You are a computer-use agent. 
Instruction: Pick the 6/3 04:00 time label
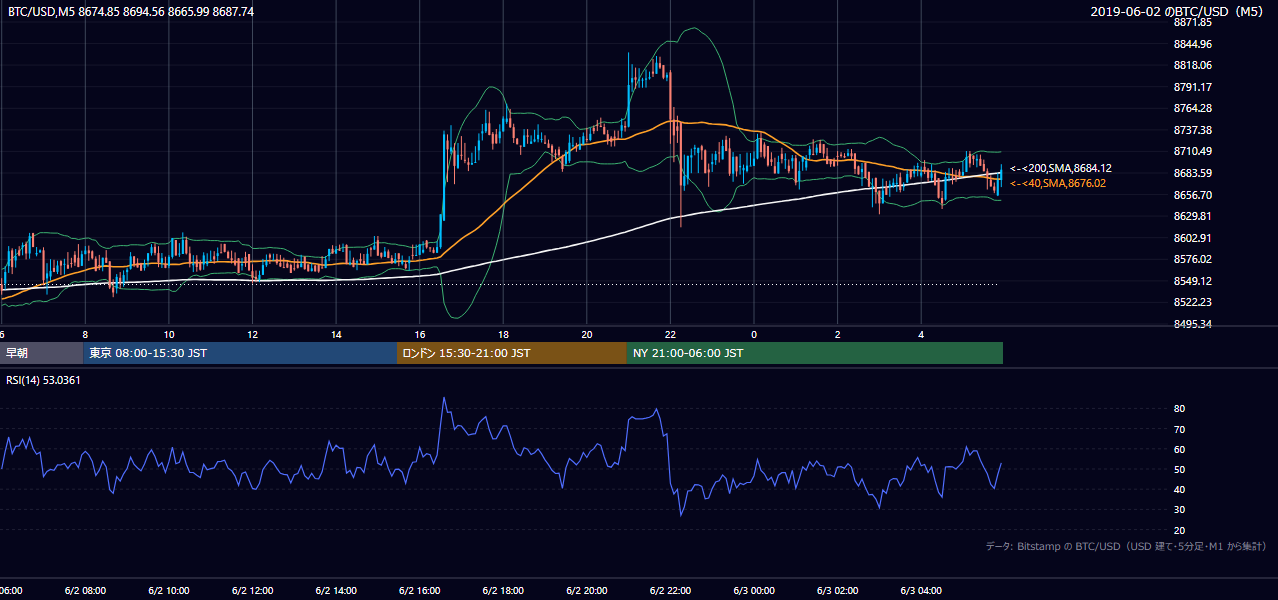coord(922,590)
